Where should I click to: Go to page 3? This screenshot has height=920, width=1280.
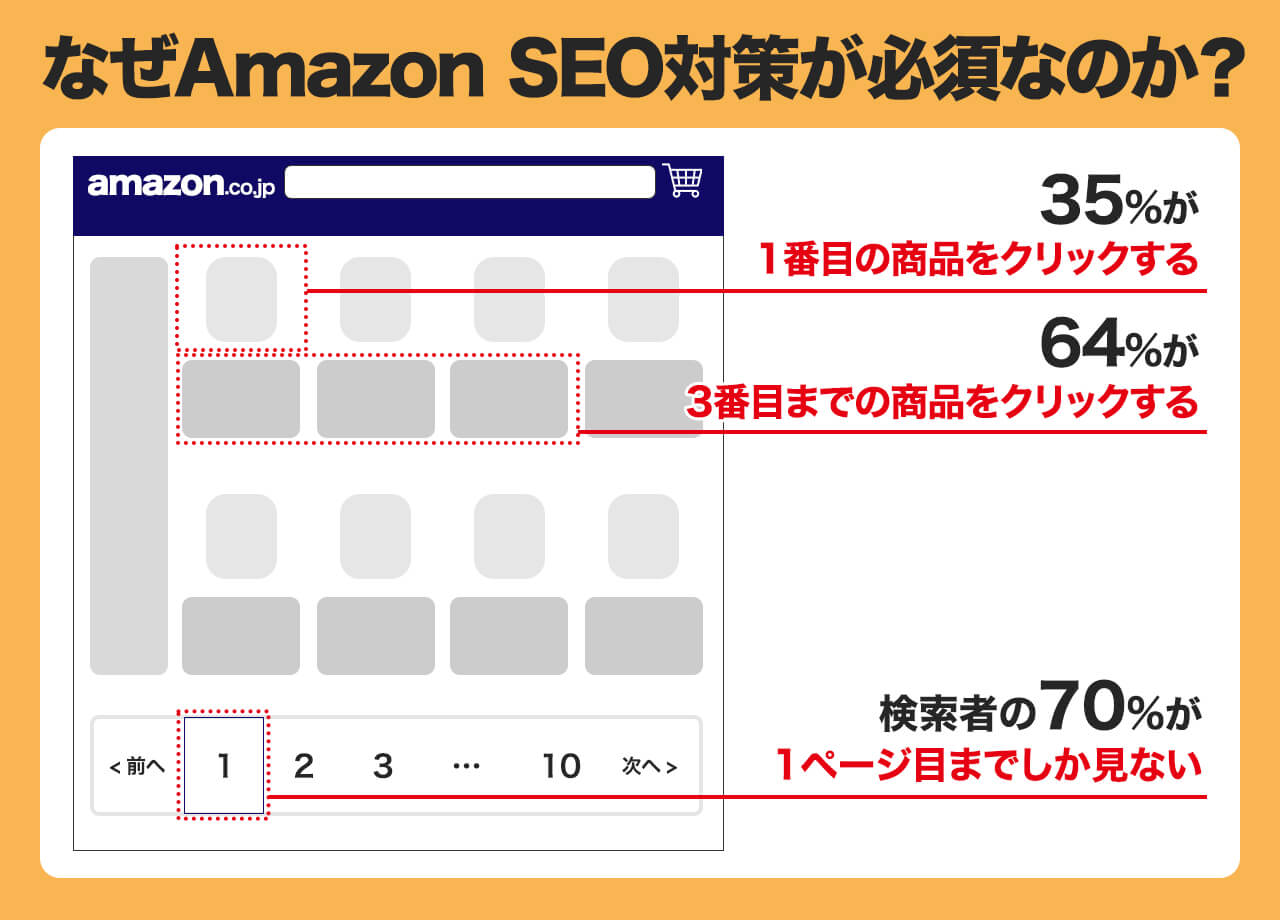[x=383, y=766]
